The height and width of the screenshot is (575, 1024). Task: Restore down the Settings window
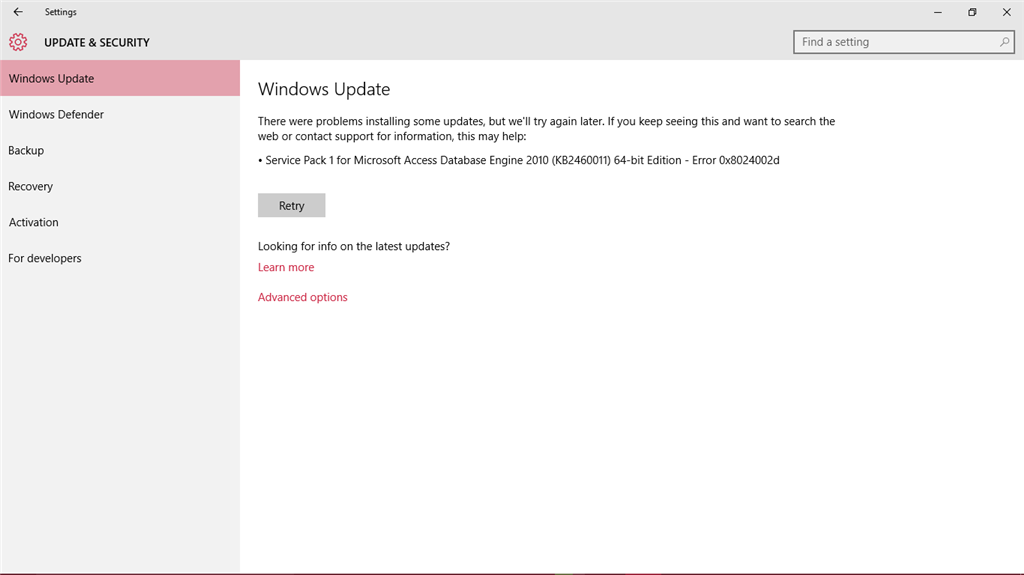[972, 12]
